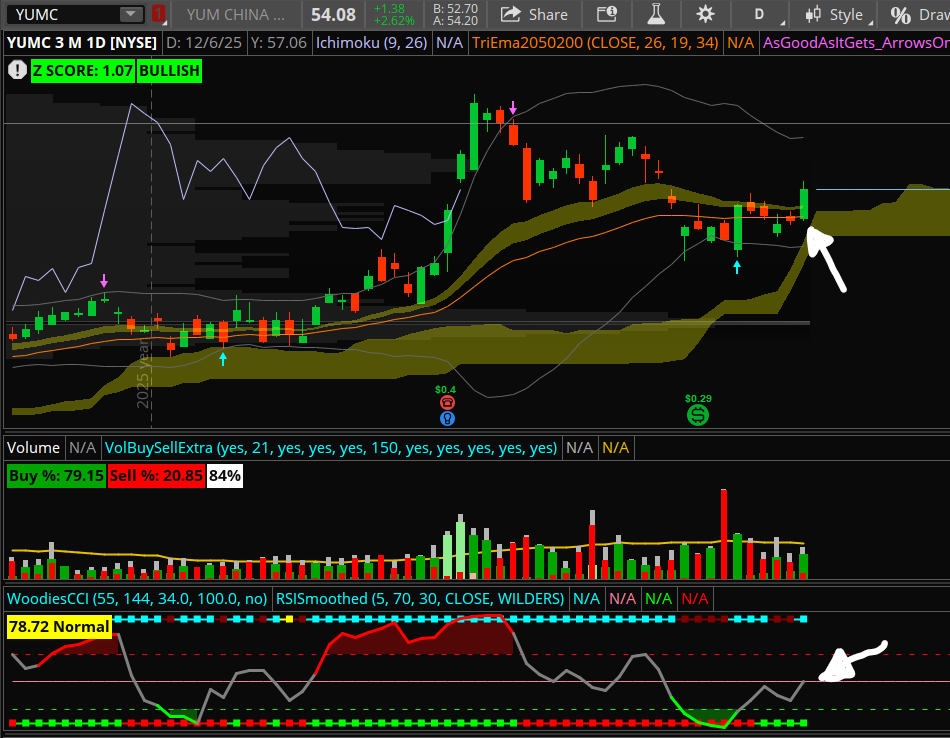The height and width of the screenshot is (738, 950).
Task: Click the chart notes icon beside Share
Action: point(608,15)
